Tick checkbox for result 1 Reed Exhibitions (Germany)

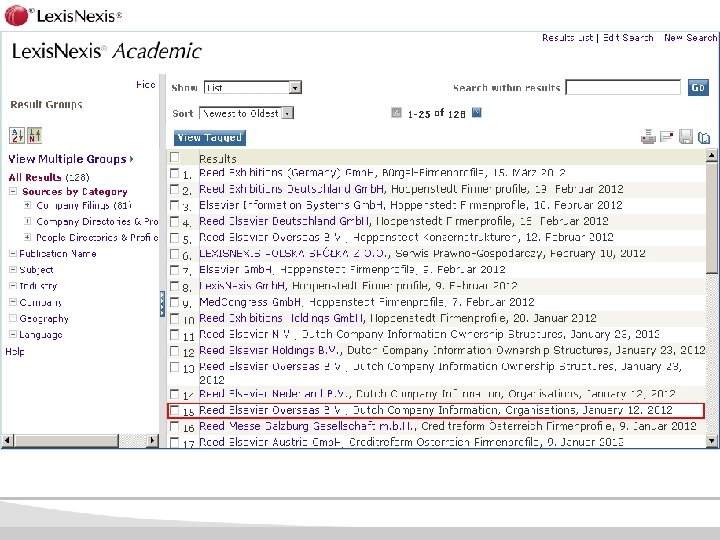click(x=174, y=173)
